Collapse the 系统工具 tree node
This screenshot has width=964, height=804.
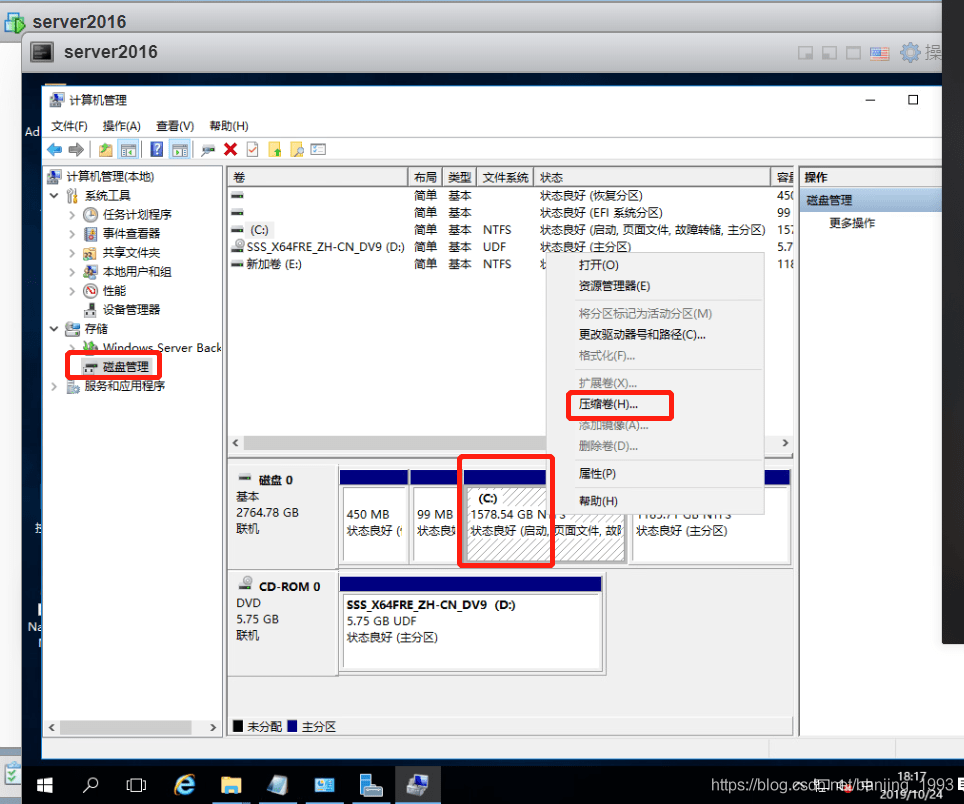click(54, 195)
